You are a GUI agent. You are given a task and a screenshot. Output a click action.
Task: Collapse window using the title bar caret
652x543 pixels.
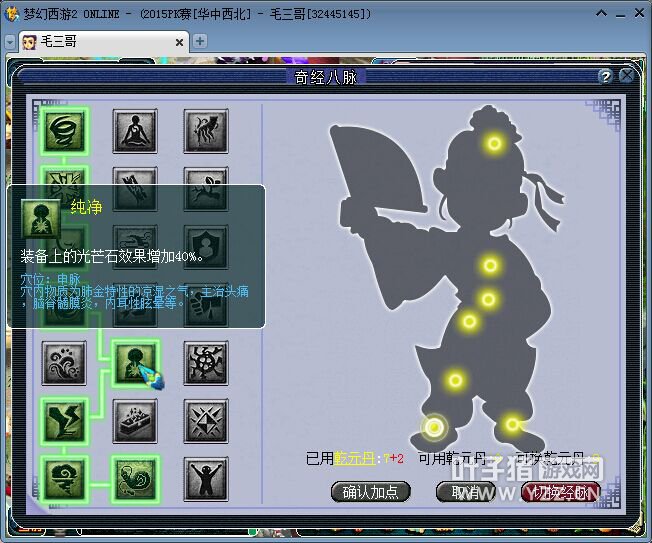(601, 13)
